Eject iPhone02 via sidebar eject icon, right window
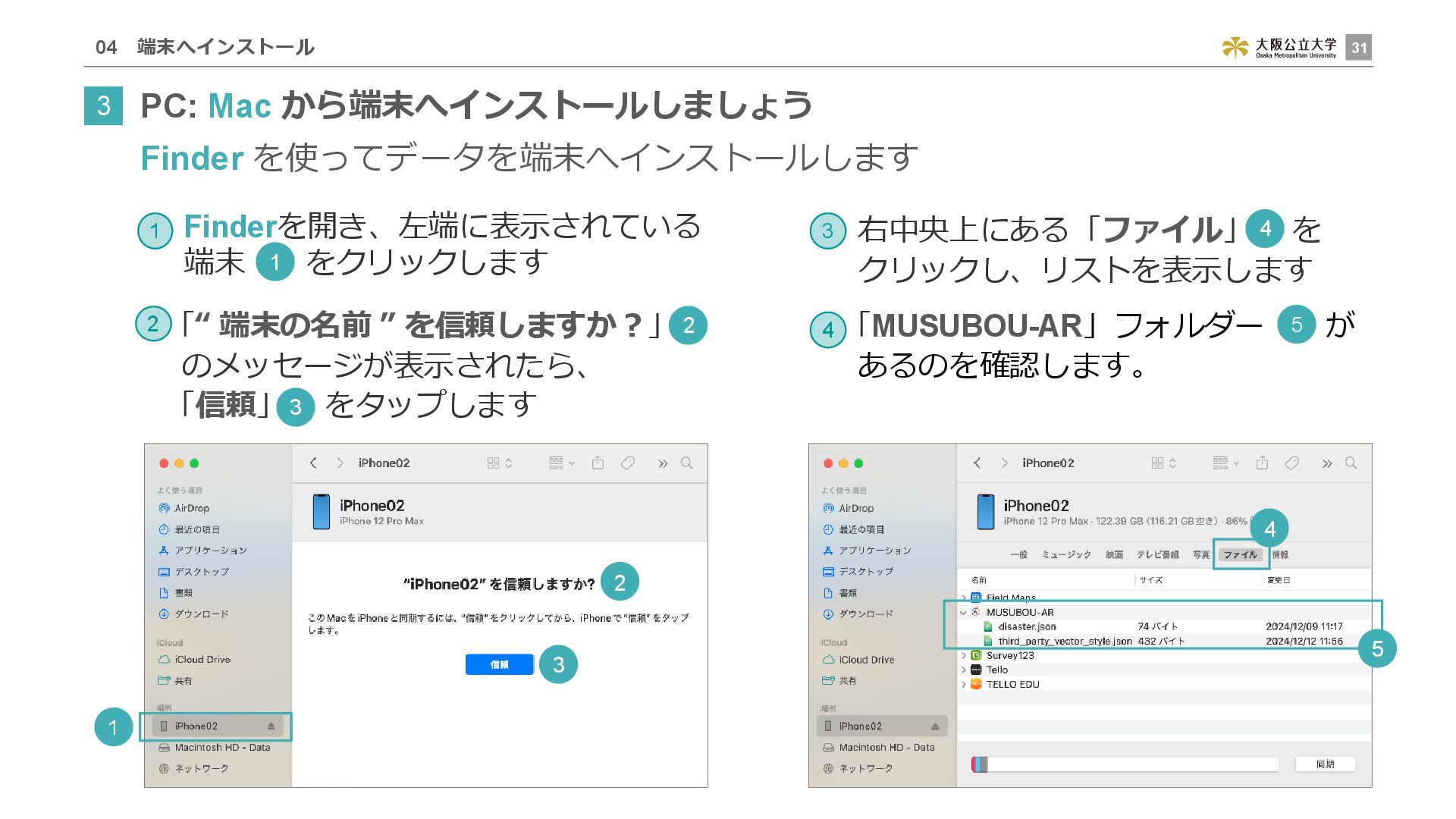Screen dimensions: 1456x819 tap(935, 726)
